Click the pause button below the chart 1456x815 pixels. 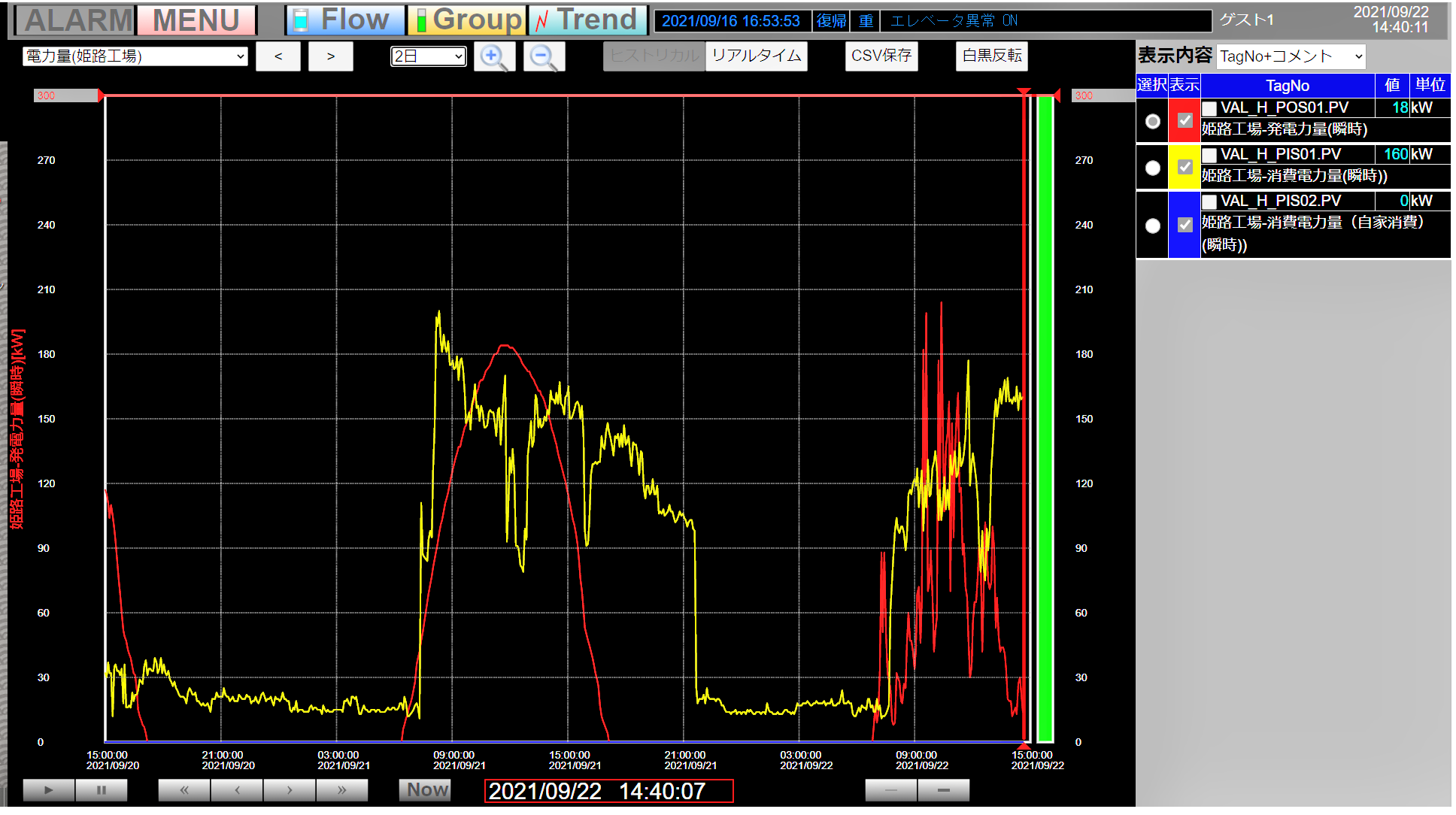point(102,790)
